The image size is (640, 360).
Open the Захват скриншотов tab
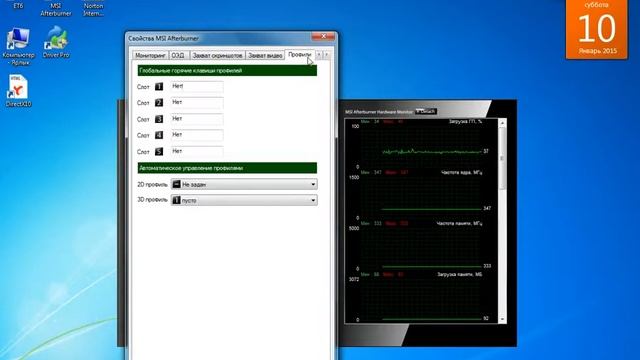pyautogui.click(x=218, y=55)
